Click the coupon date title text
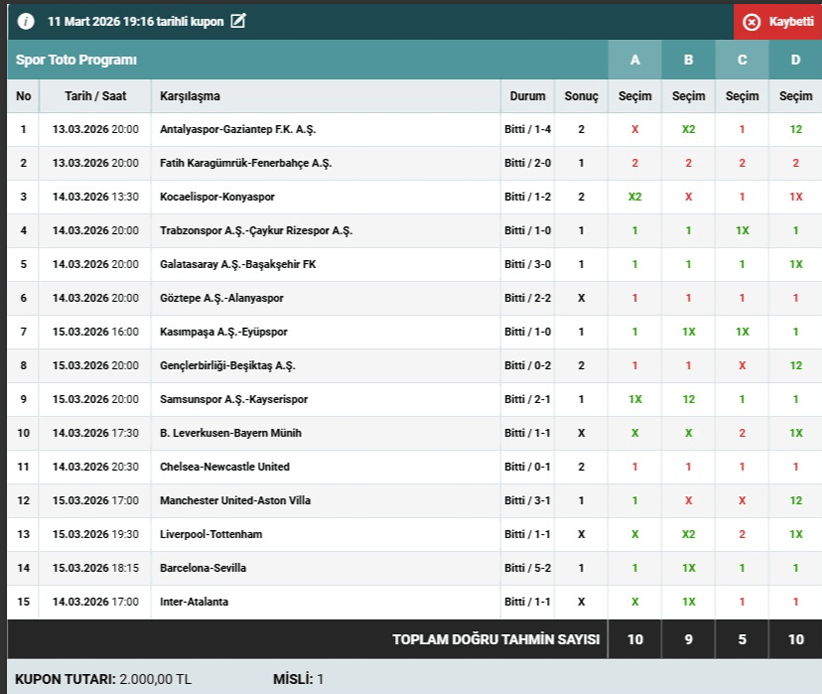Screen dimensions: 822x694 pos(134,21)
